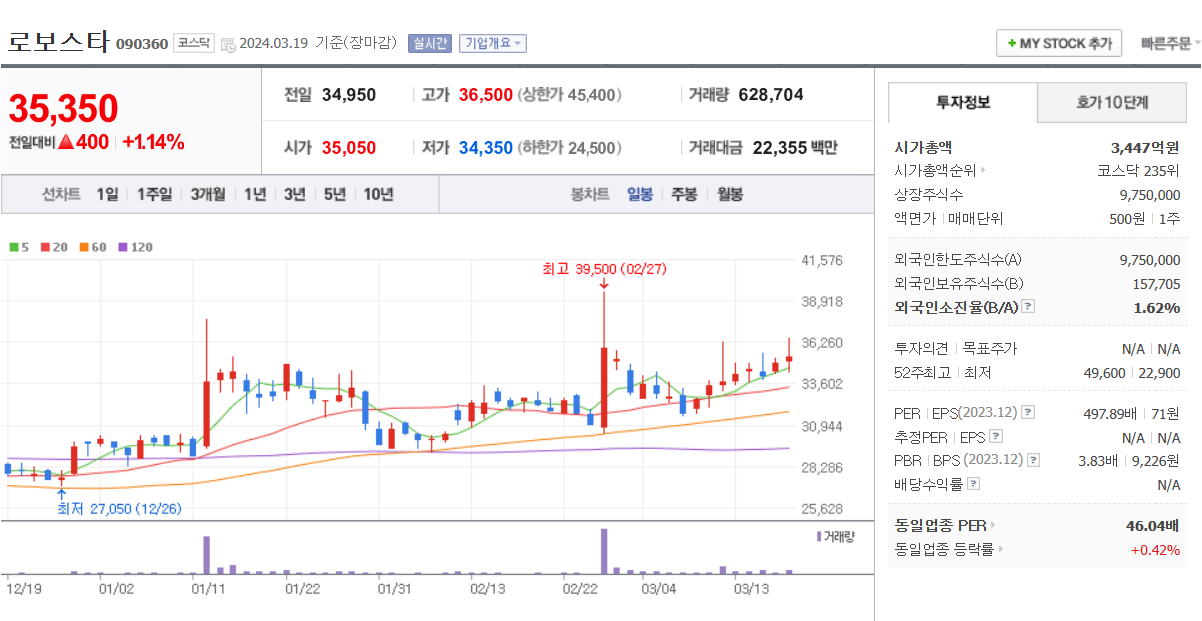
Task: Click the 로보스타 stock name heading
Action: pyautogui.click(x=58, y=42)
